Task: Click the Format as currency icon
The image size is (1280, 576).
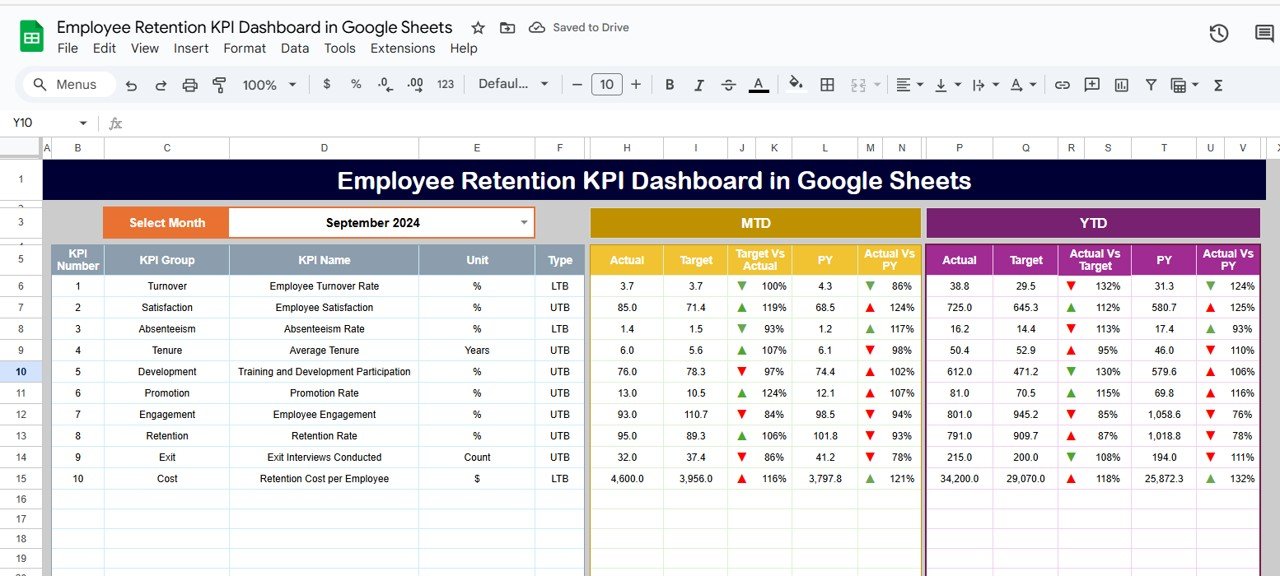Action: (x=326, y=84)
